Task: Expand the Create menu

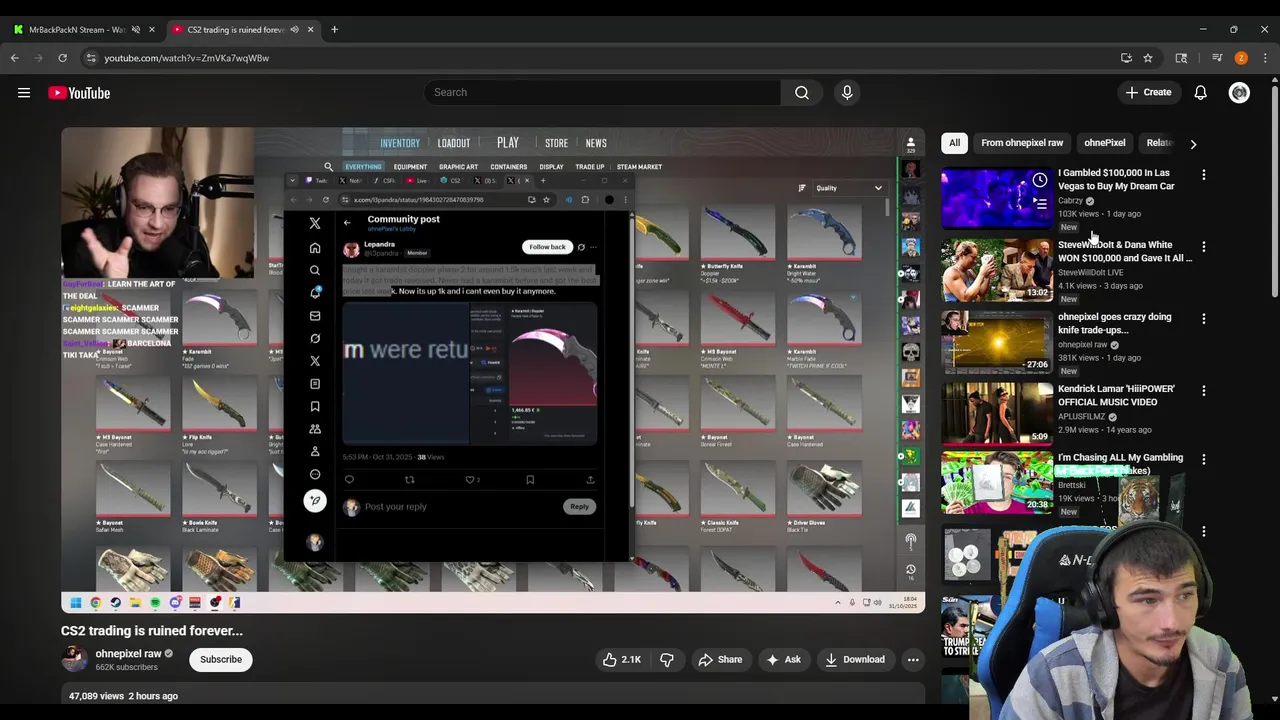Action: [1148, 92]
